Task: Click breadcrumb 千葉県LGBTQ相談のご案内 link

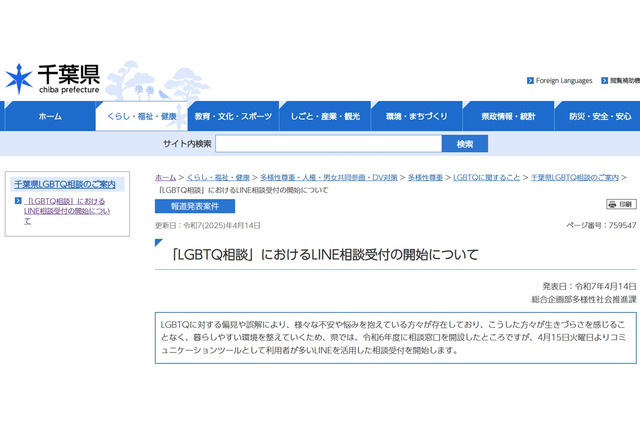Action: pos(575,178)
